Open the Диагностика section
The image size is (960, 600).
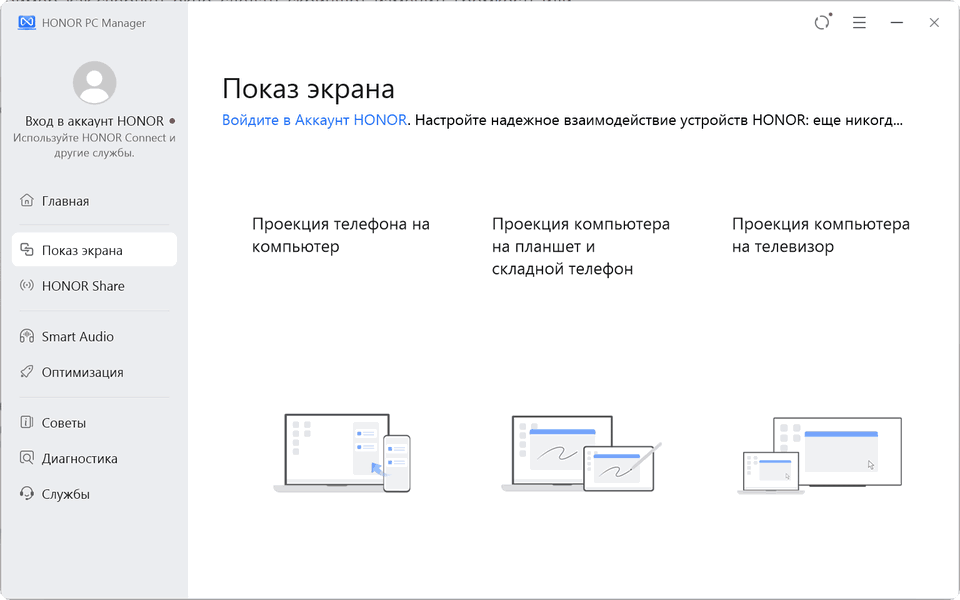[x=94, y=458]
